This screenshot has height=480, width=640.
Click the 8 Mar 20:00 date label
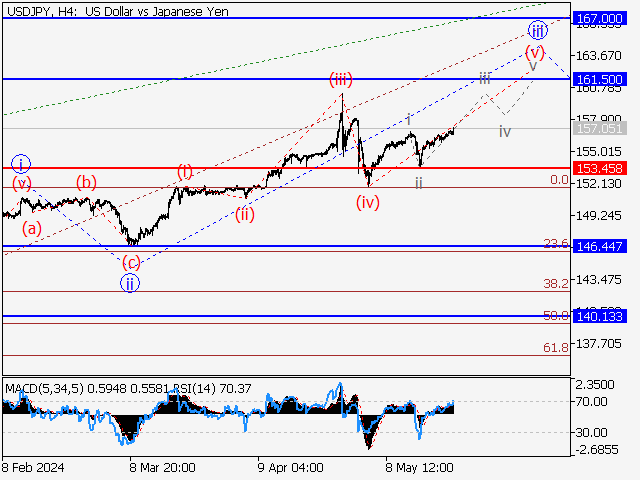162,467
